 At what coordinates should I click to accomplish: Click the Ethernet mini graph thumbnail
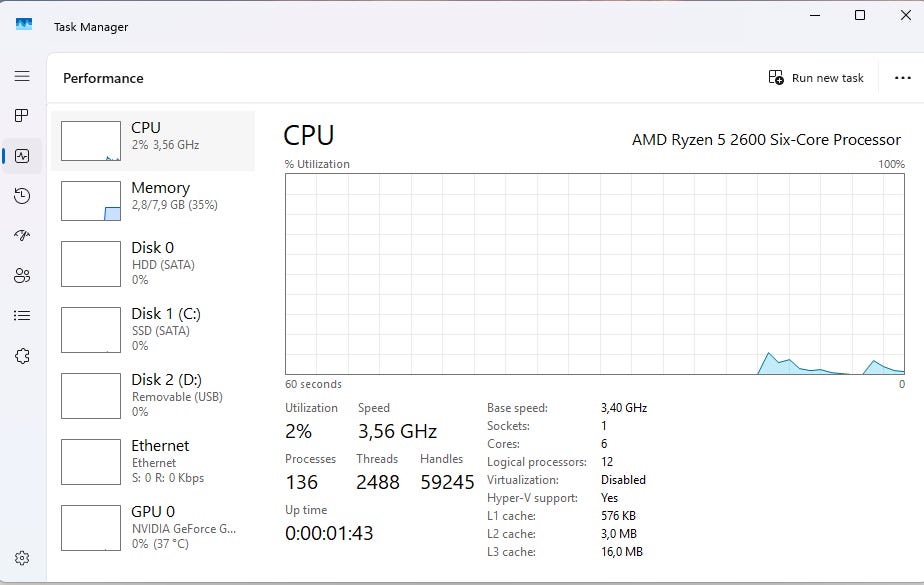click(x=91, y=462)
